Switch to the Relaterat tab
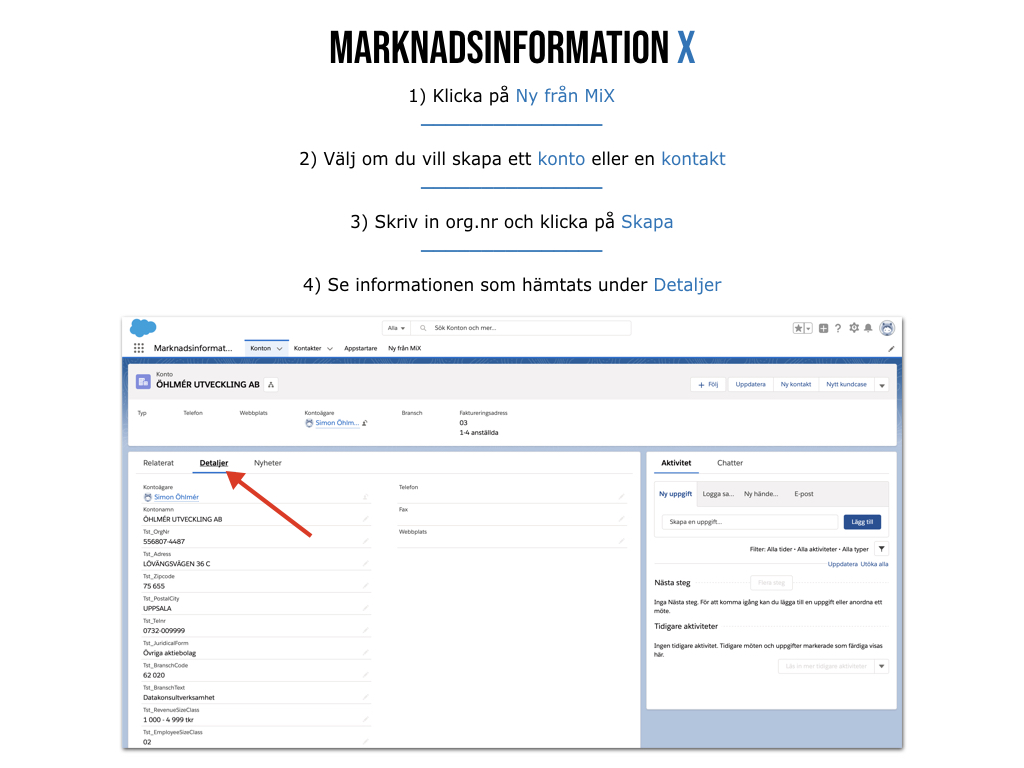Image resolution: width=1024 pixels, height=768 pixels. (x=158, y=463)
